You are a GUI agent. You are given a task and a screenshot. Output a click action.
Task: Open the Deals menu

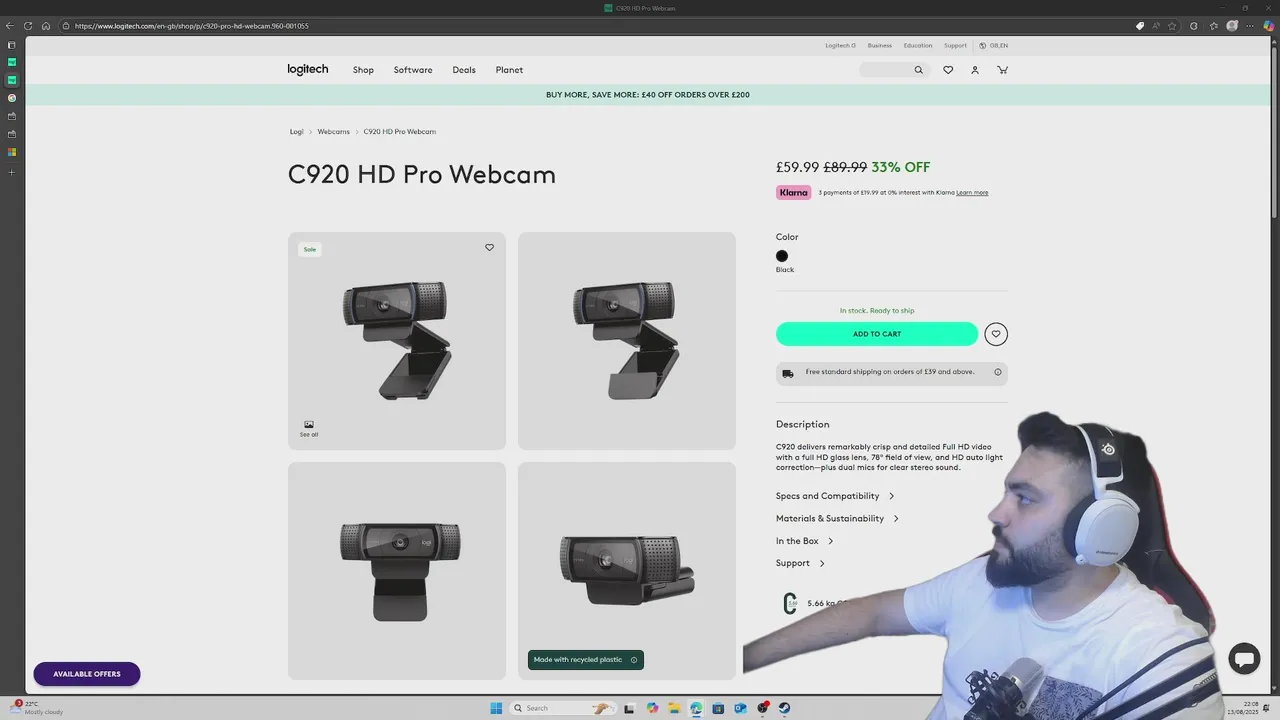(464, 70)
